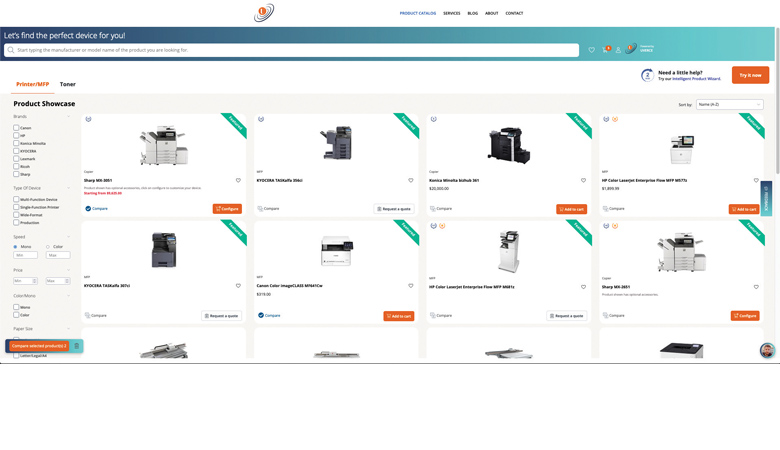780x450 pixels.
Task: Click Compare selected product(s) 2 button
Action: point(39,346)
